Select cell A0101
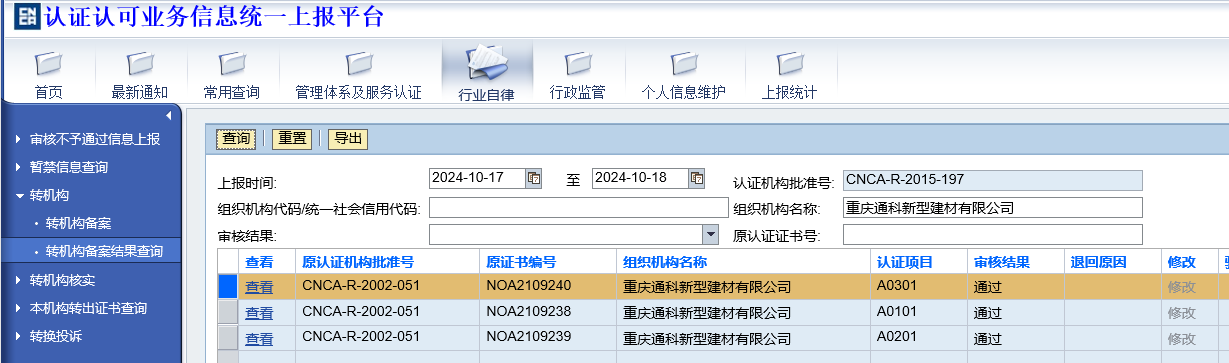The height and width of the screenshot is (363, 1229). tap(918, 312)
